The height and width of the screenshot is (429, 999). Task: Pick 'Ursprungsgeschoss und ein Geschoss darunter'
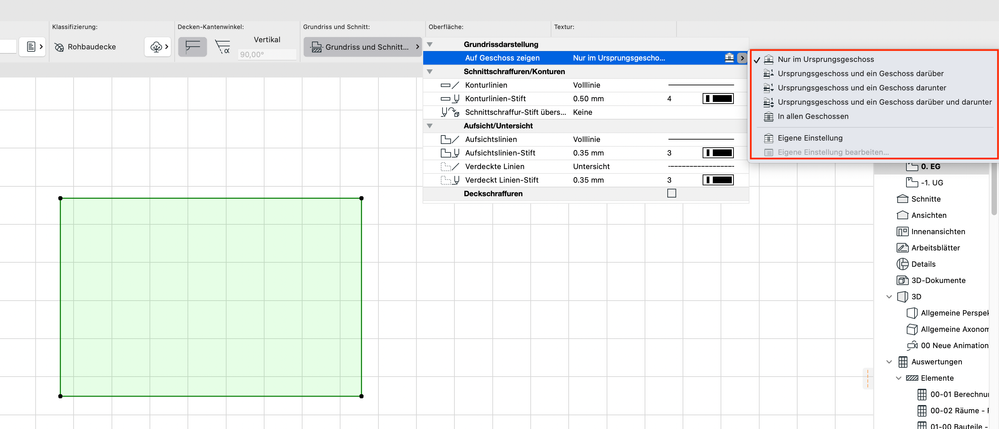[x=859, y=88]
